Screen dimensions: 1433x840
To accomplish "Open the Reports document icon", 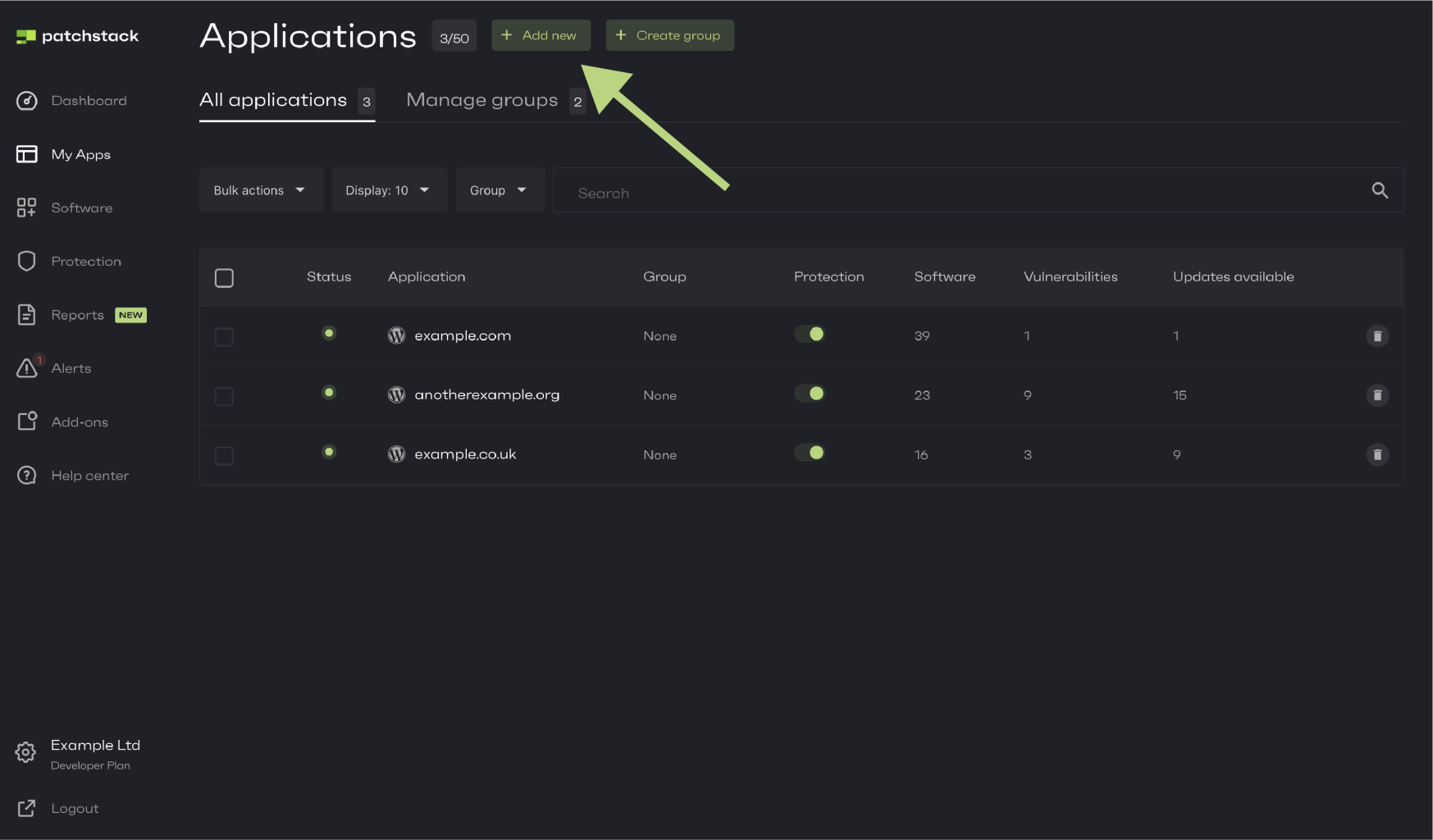I will click(27, 315).
